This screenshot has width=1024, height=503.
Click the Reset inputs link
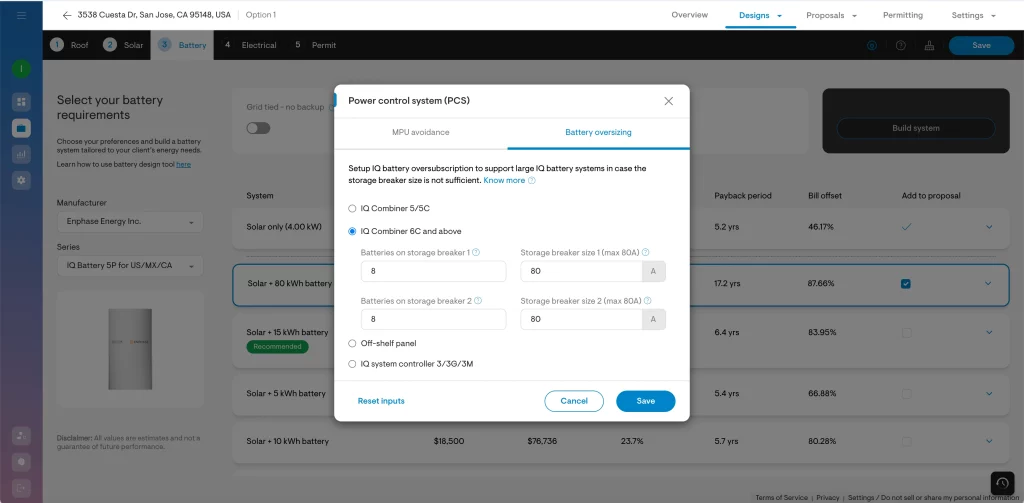click(381, 401)
